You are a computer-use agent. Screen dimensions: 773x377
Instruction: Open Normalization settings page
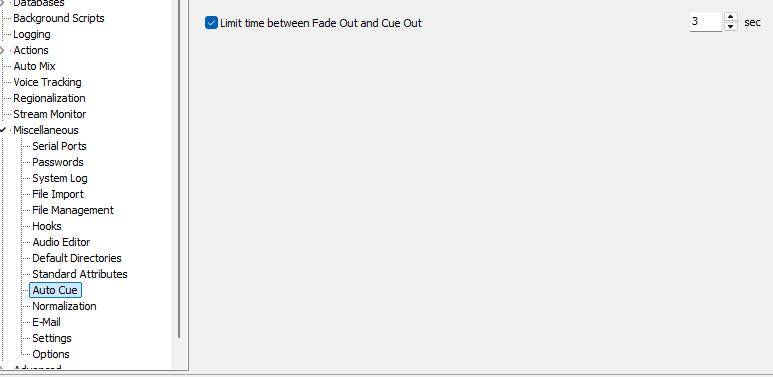(64, 306)
